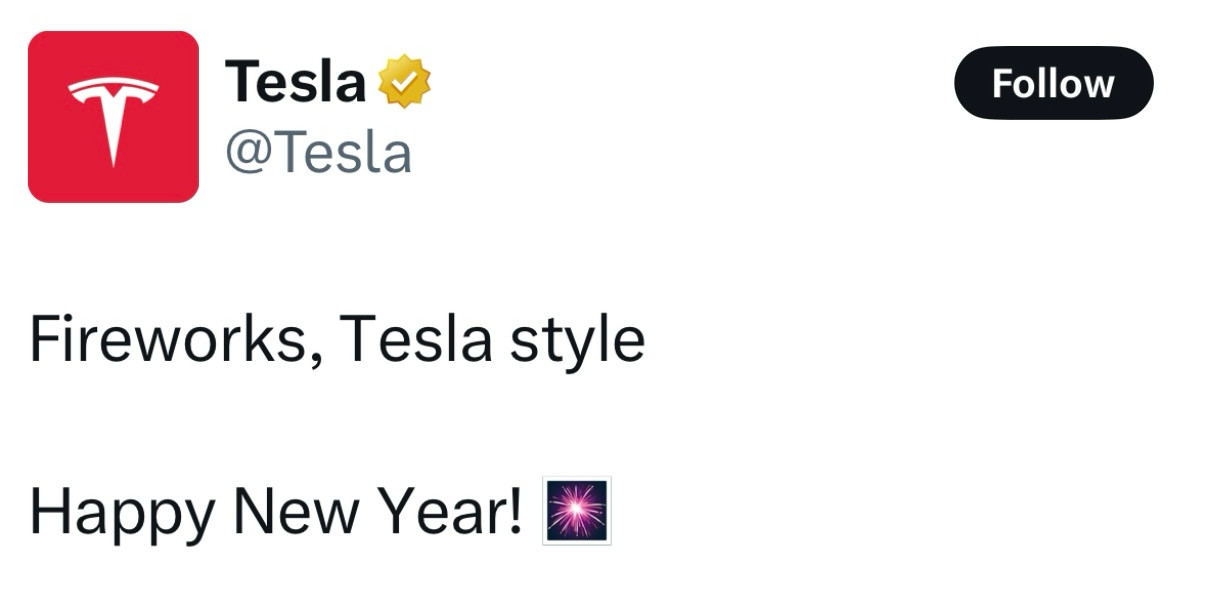This screenshot has height=596, width=1206.
Task: Open the profile from the bold "Tesla" name
Action: click(x=295, y=82)
